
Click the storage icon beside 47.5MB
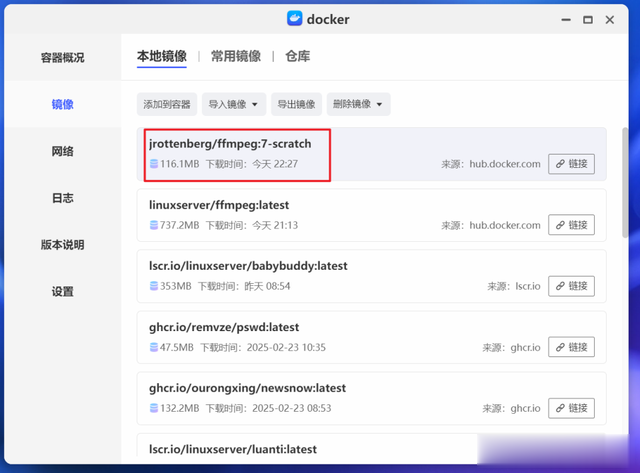(154, 347)
